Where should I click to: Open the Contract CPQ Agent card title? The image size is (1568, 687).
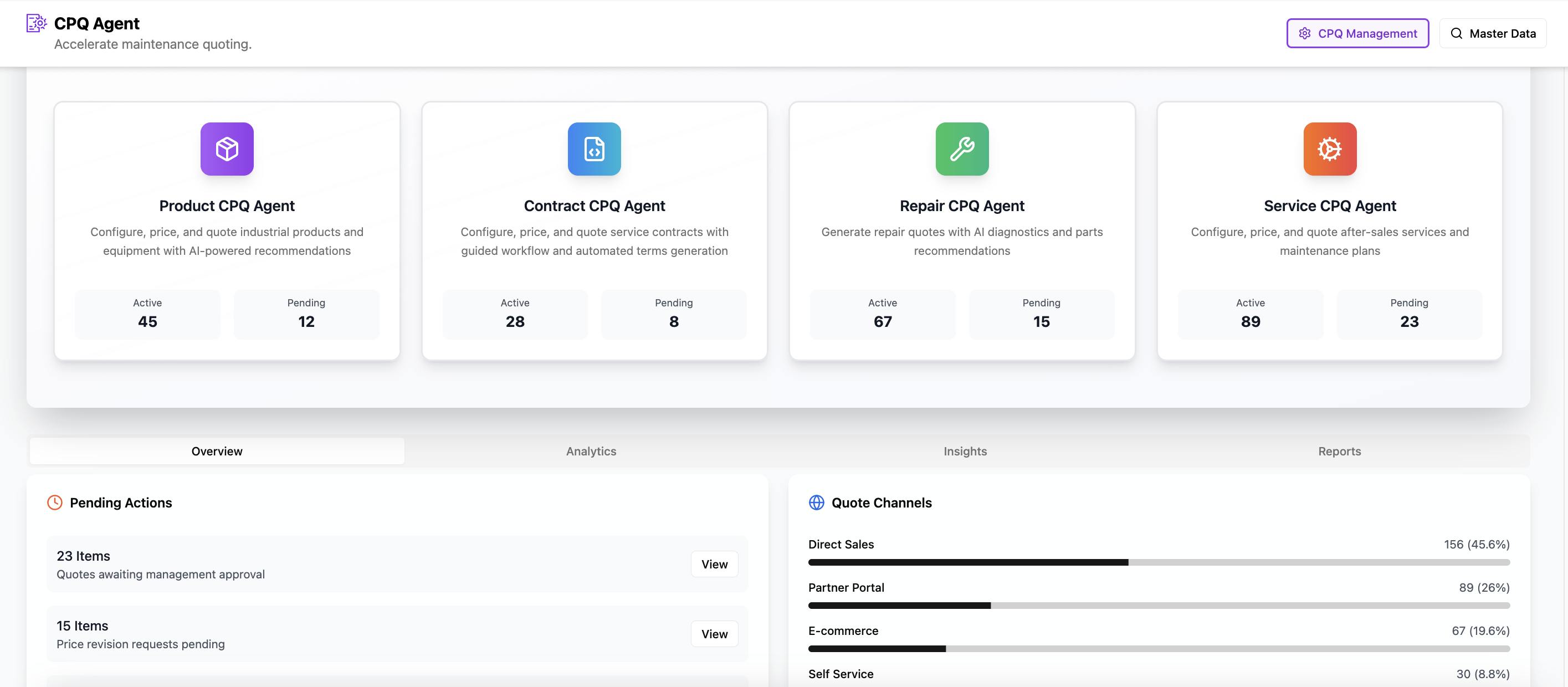(594, 206)
